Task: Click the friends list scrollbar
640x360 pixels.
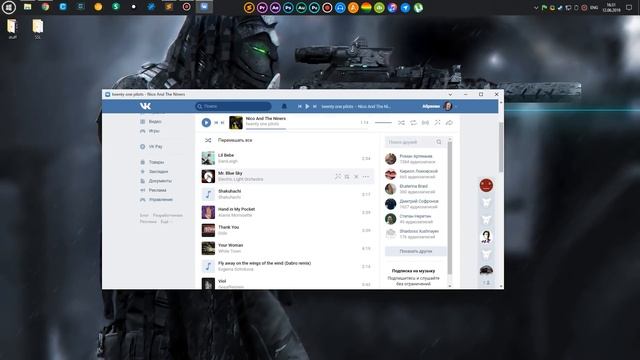Action: tap(450, 208)
